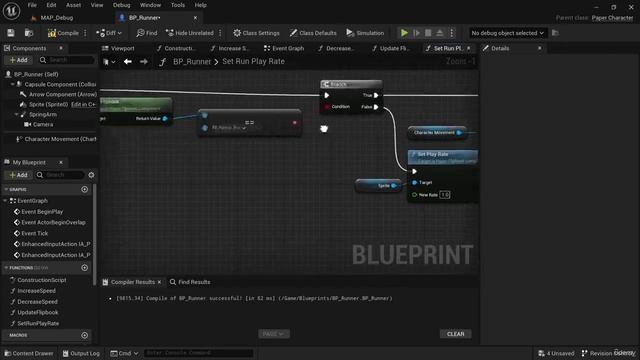Screen dimensions: 640x360
Task: Open play mode options dots
Action: (451, 33)
